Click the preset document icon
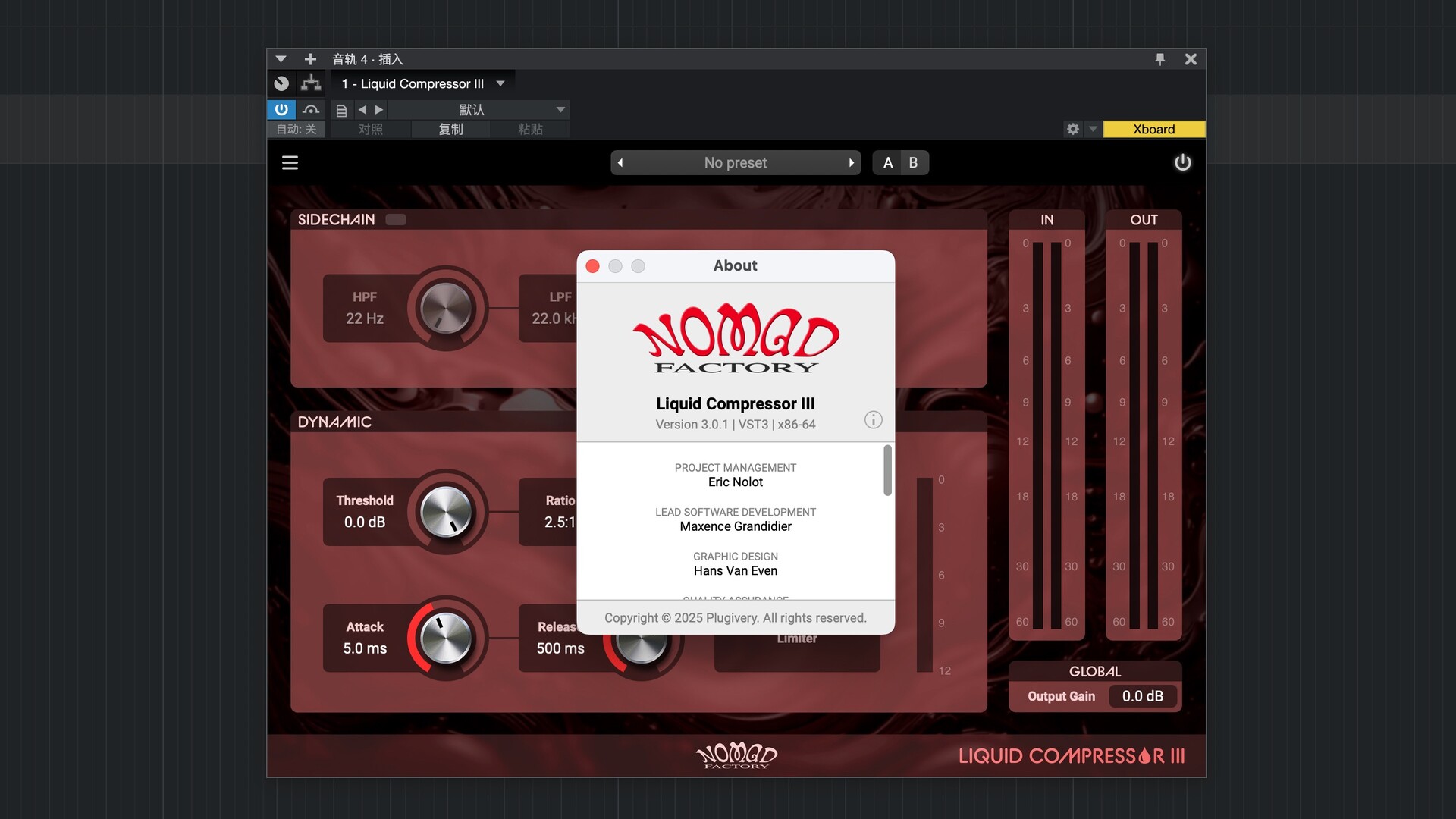Image resolution: width=1456 pixels, height=819 pixels. tap(341, 110)
